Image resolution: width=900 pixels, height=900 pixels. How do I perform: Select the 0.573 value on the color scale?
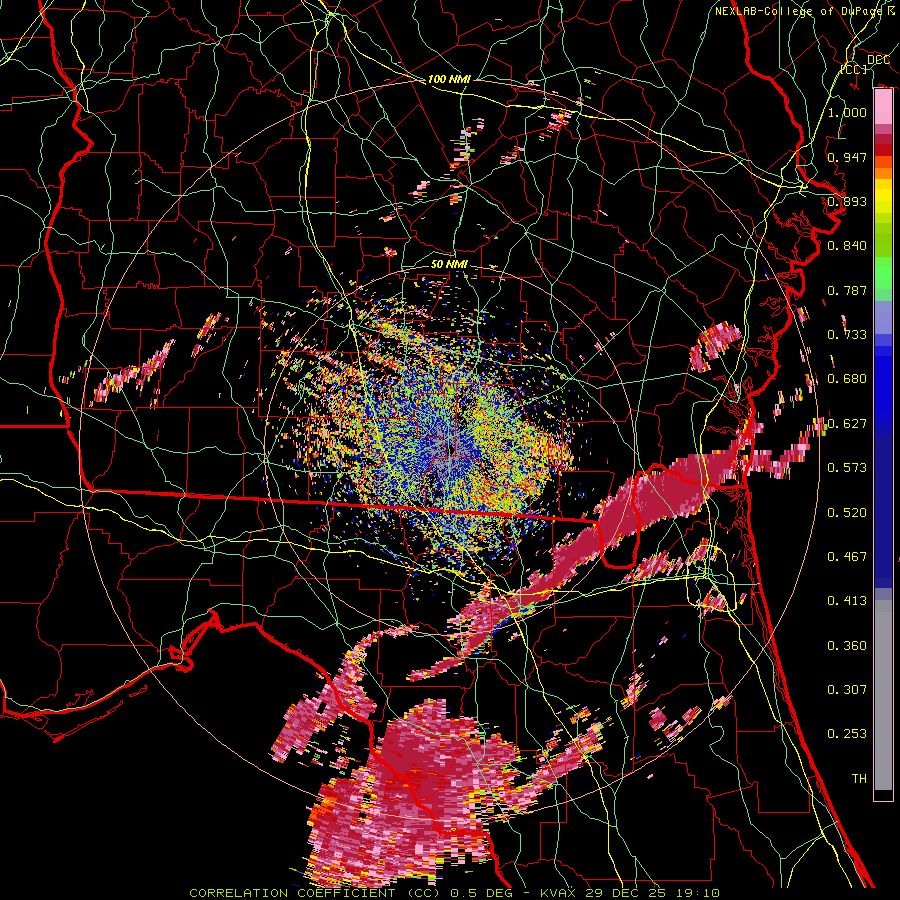tap(847, 468)
